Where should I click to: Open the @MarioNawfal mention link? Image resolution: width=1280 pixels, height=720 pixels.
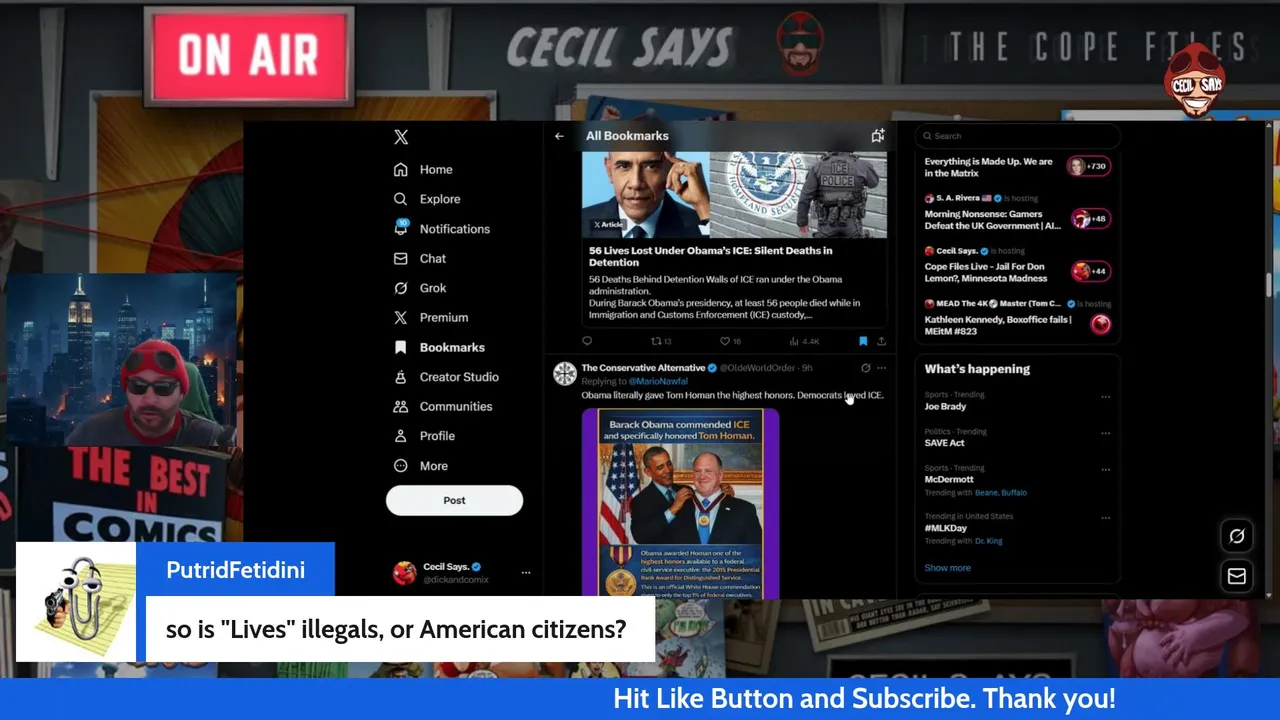[x=658, y=381]
